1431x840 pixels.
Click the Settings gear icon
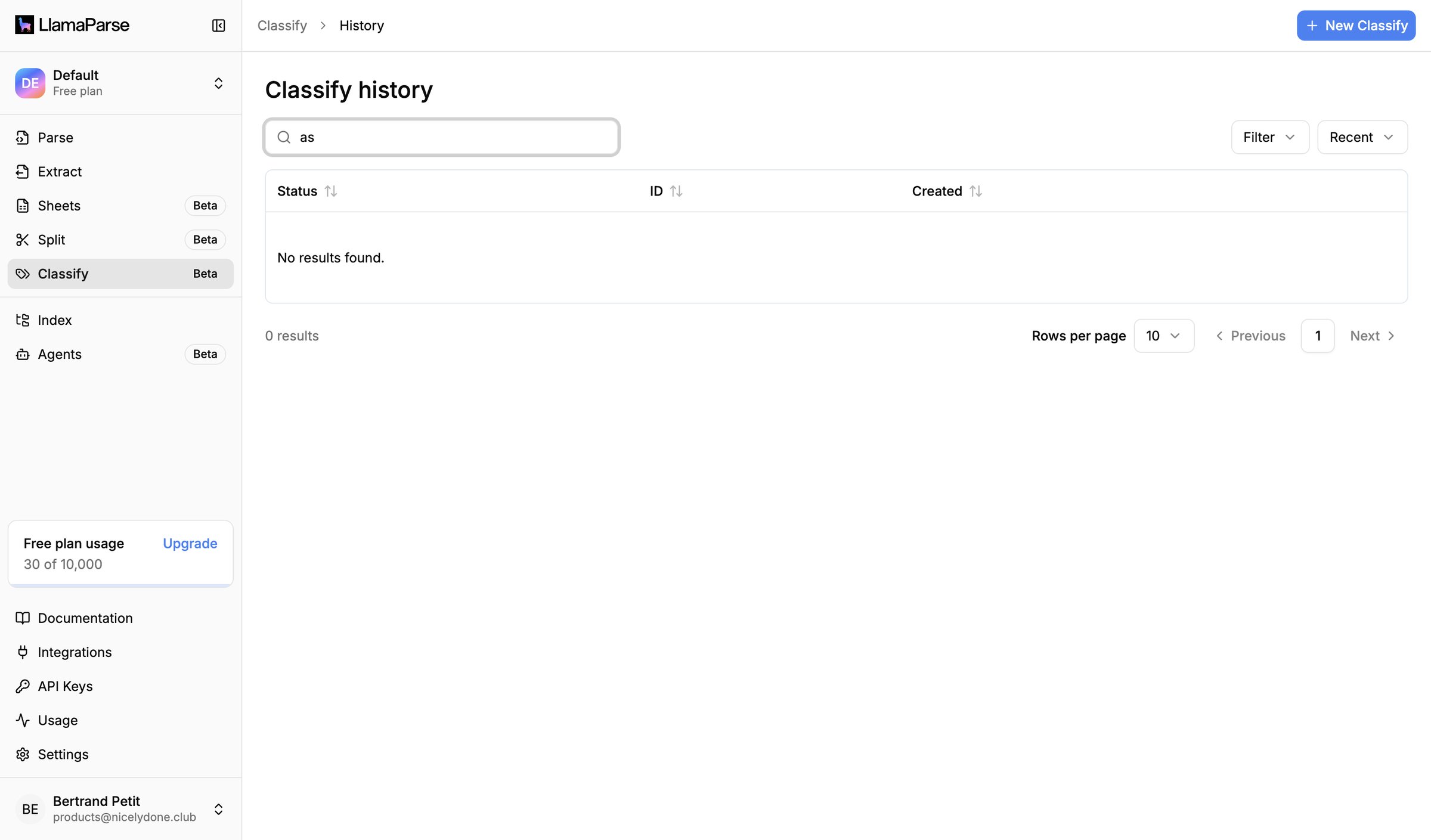(x=23, y=754)
